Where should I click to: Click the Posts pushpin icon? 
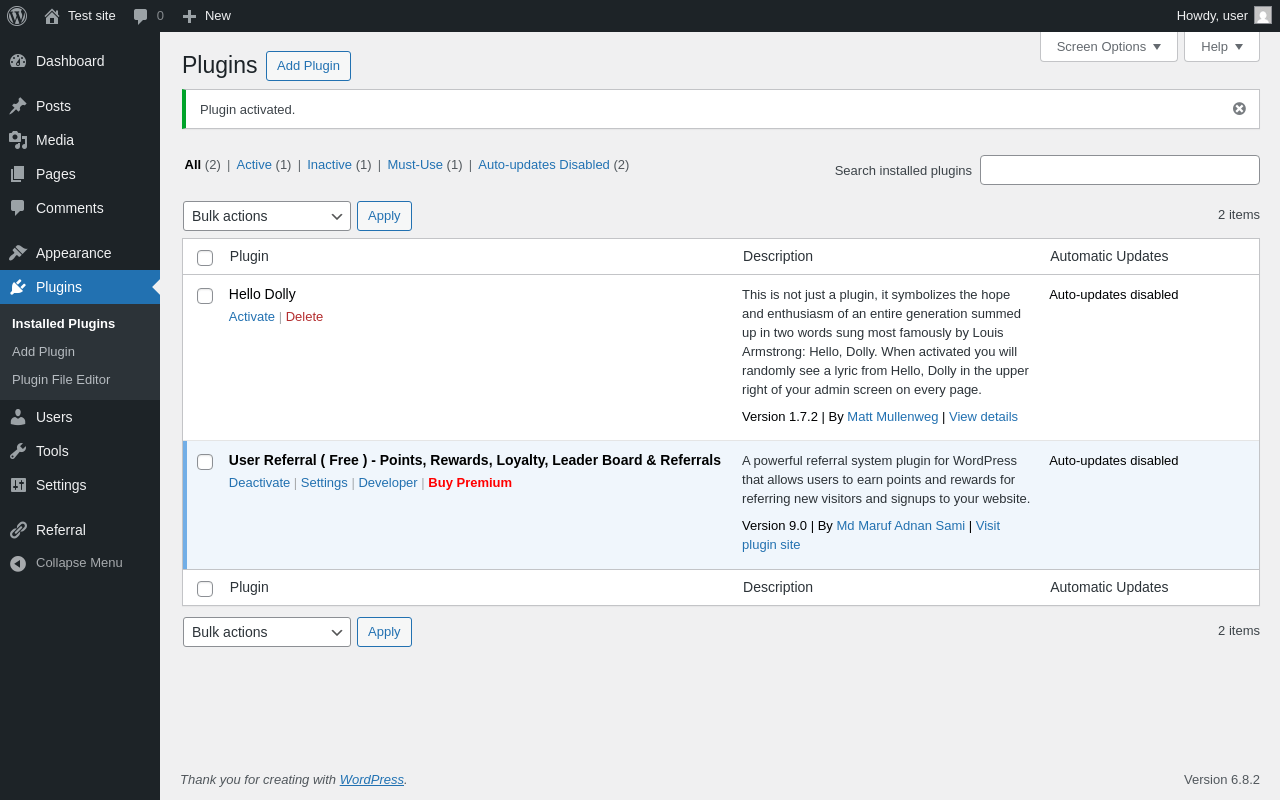(x=18, y=106)
